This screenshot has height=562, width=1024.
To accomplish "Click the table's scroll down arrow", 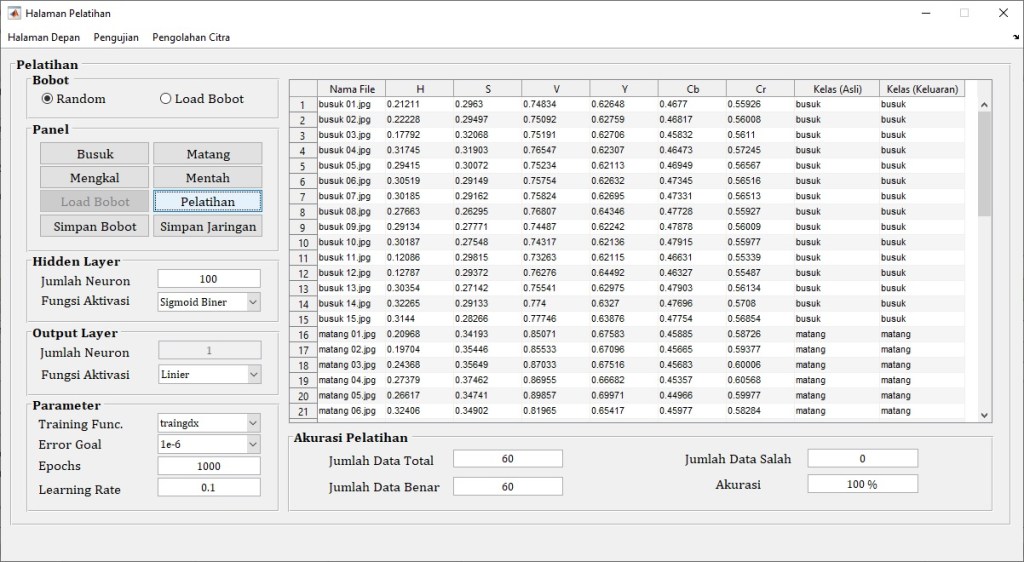I will [x=984, y=415].
